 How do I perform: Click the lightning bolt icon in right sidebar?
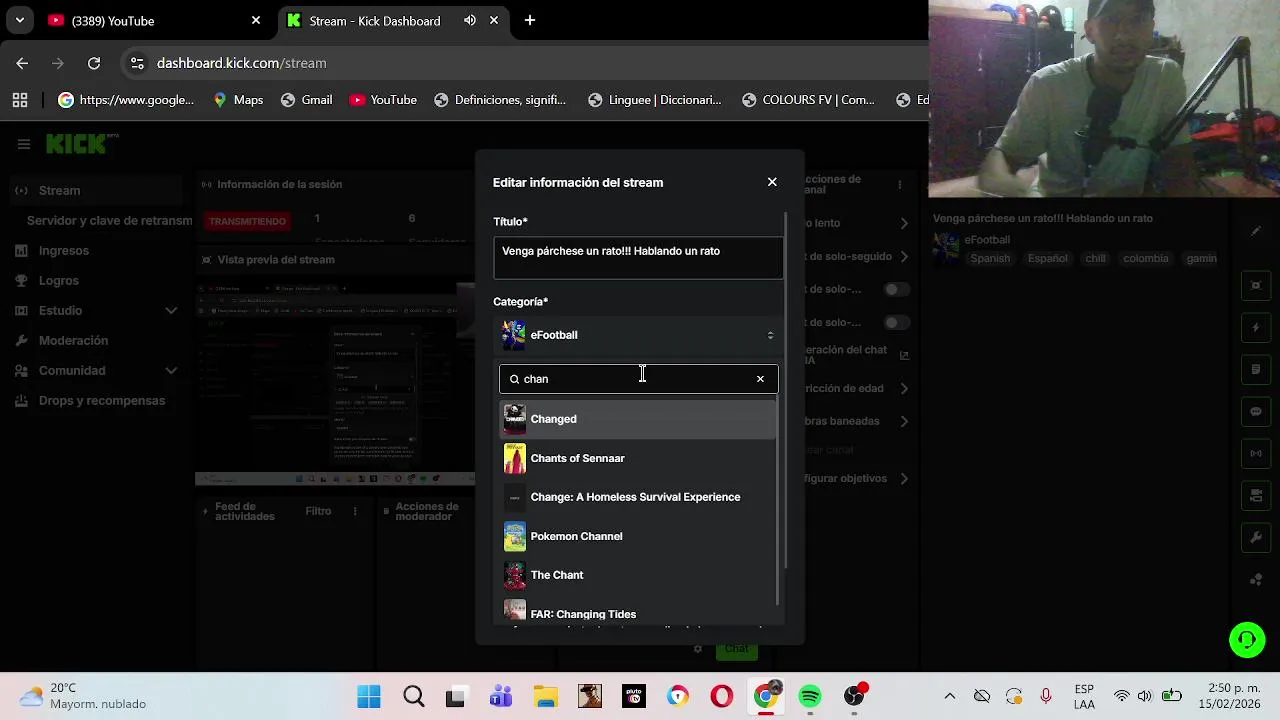[1256, 327]
